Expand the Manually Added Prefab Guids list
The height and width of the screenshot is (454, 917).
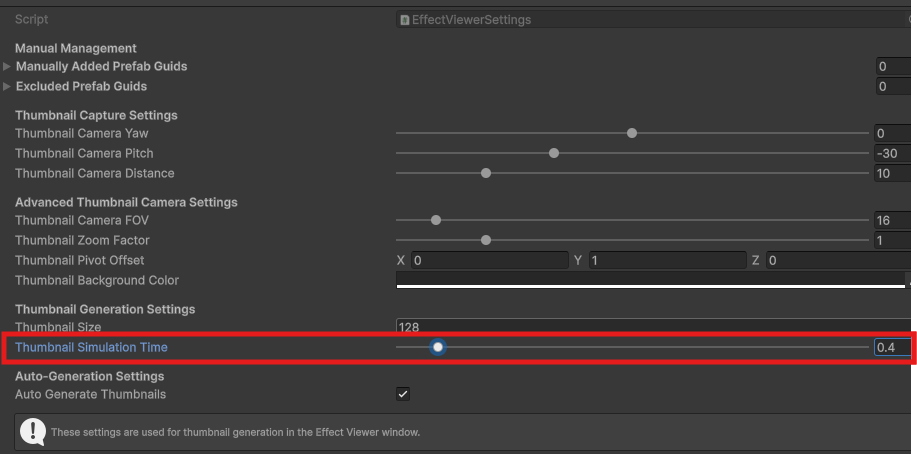tap(8, 66)
